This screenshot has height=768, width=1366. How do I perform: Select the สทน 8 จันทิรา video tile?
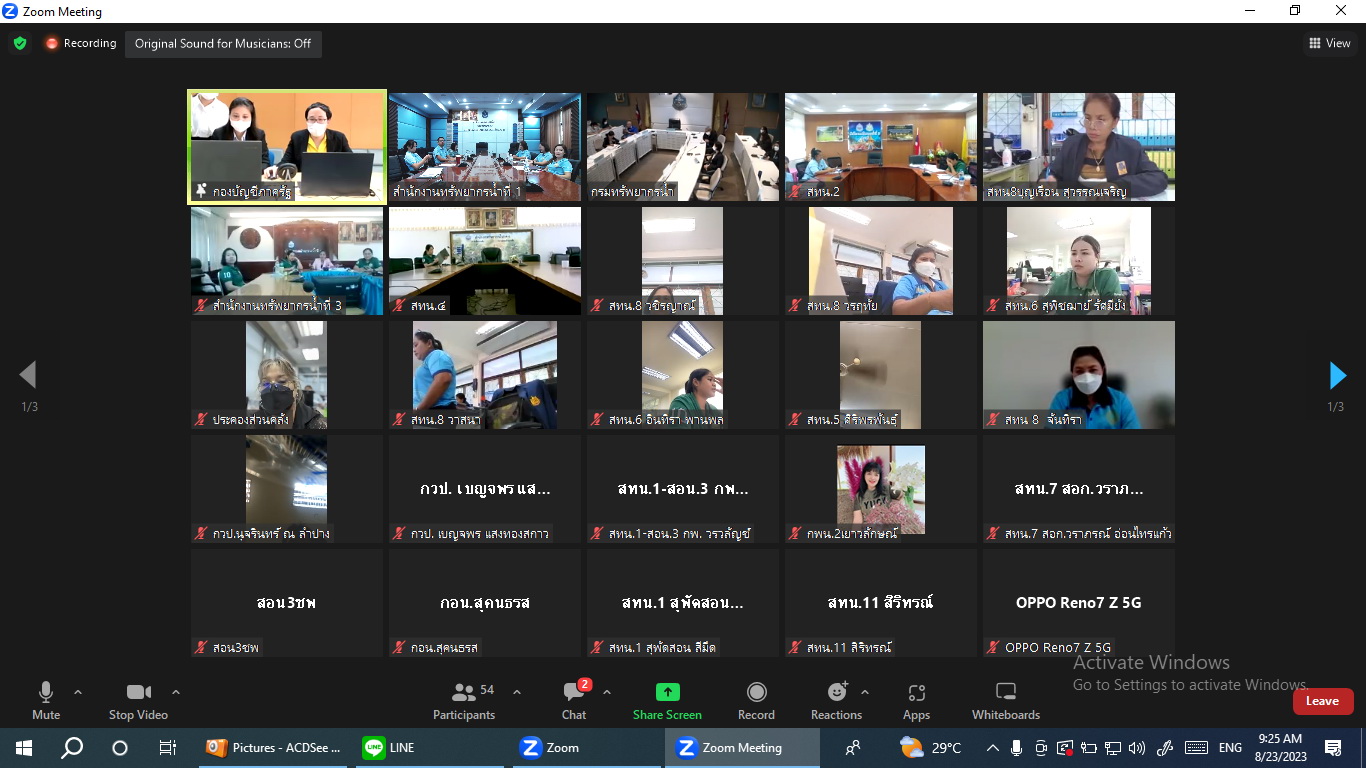click(1079, 375)
